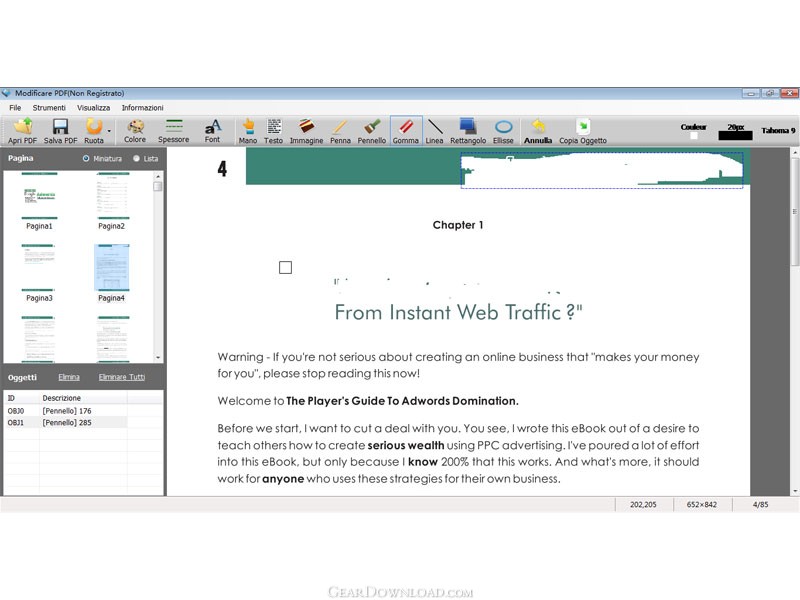Undo last action with Annulla

pos(538,131)
